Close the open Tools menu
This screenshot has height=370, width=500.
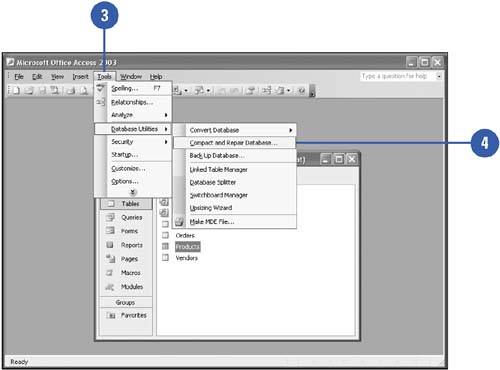[104, 77]
